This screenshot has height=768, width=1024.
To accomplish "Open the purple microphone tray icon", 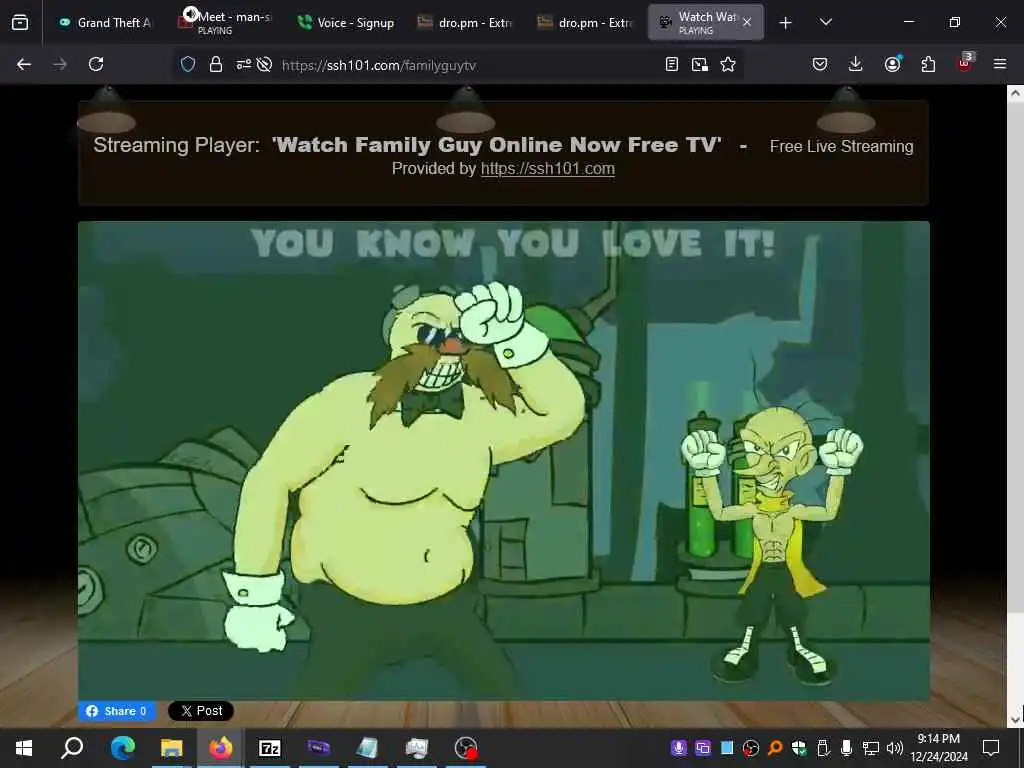I will (679, 748).
